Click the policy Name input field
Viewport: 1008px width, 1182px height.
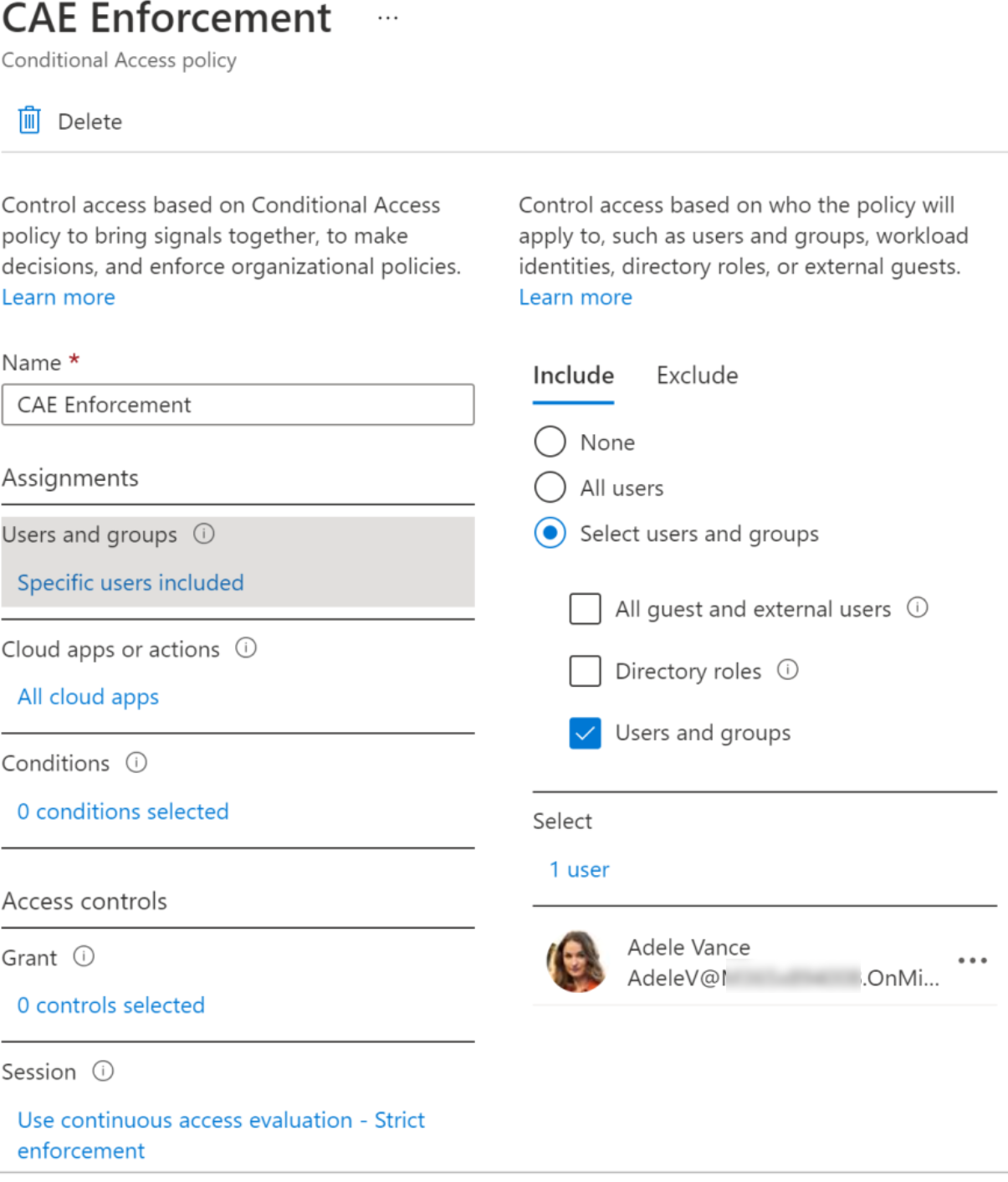(238, 405)
